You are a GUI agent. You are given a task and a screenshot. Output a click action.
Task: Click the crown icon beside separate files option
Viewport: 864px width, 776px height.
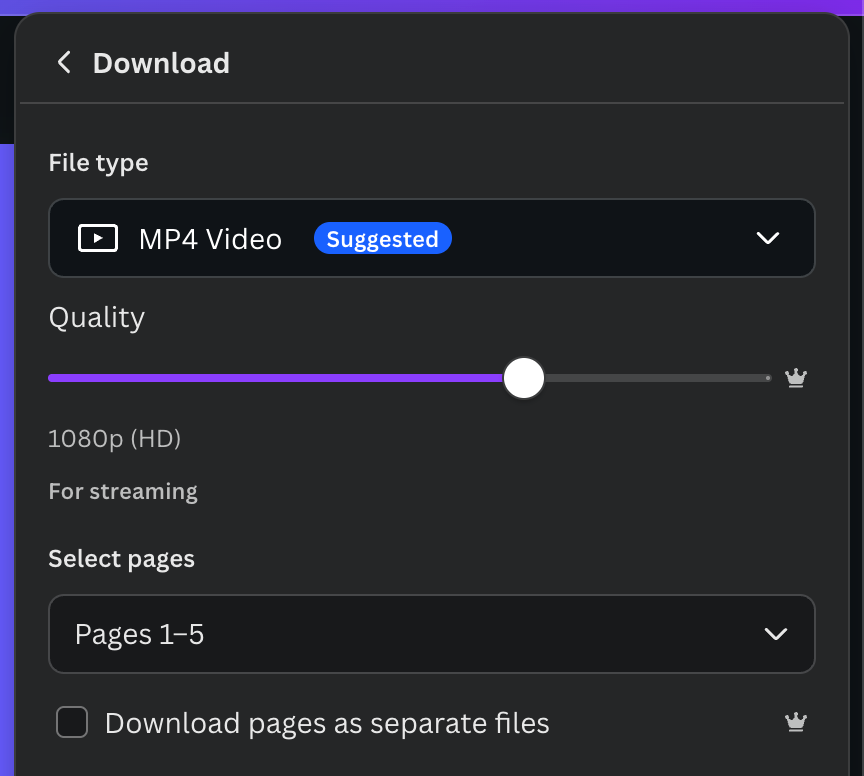[x=796, y=722]
